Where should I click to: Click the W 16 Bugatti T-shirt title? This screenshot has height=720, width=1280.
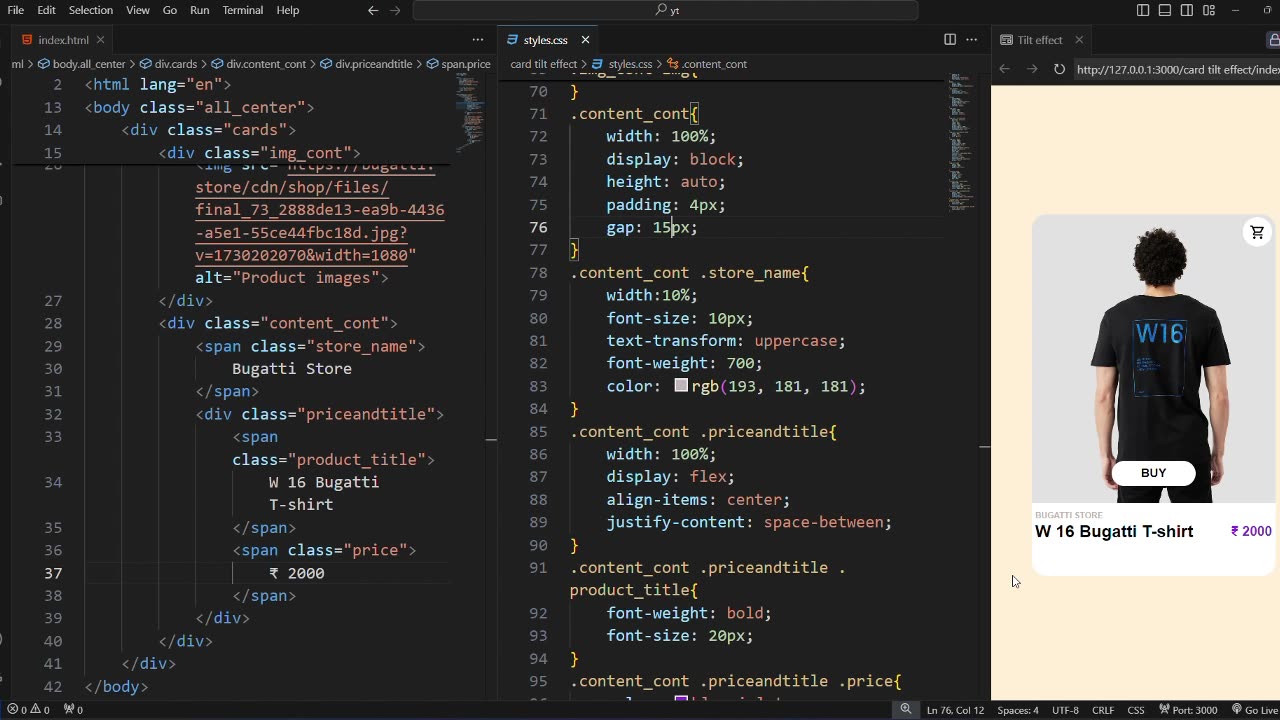click(x=1114, y=531)
